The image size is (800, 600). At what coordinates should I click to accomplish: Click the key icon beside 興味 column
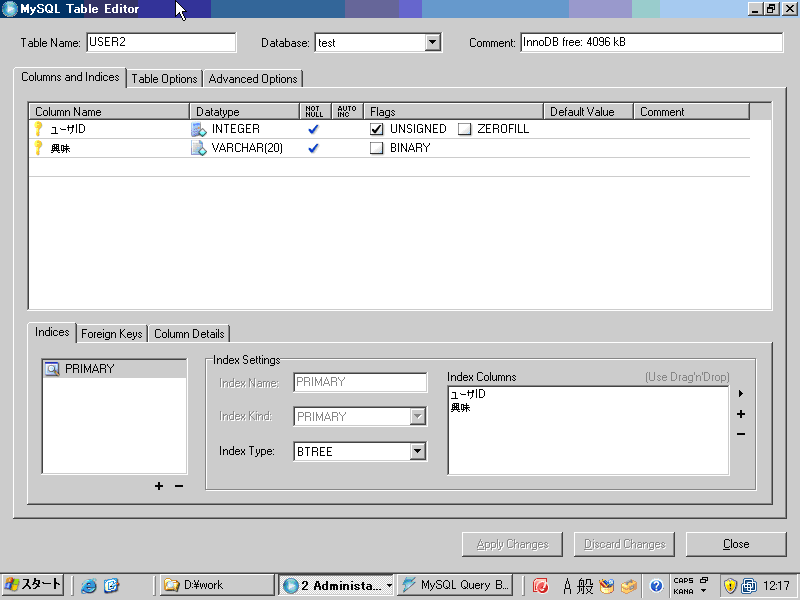click(x=38, y=148)
